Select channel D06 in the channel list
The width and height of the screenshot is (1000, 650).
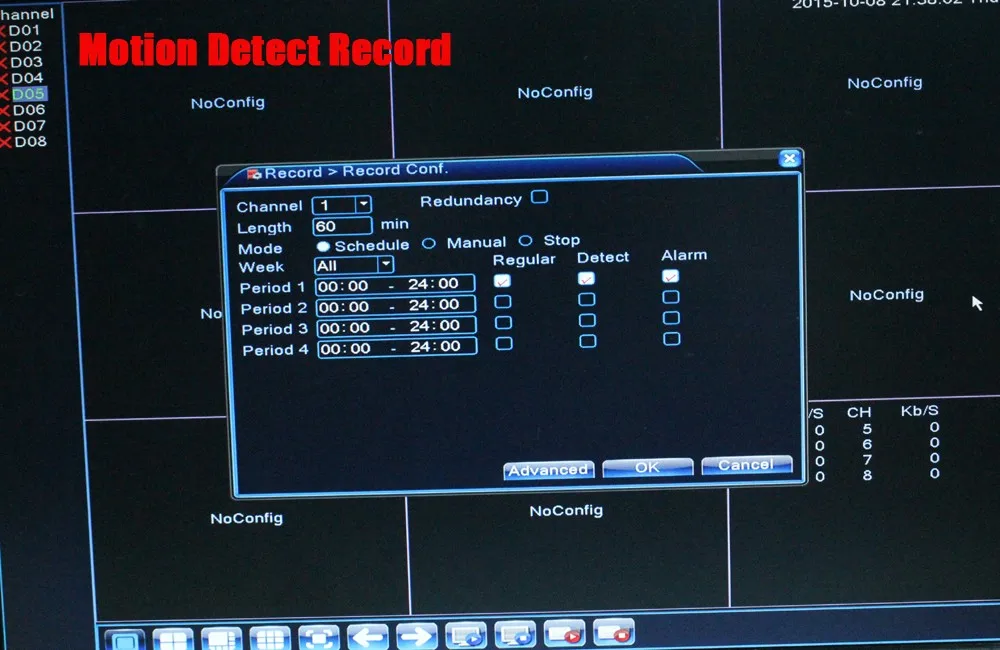click(29, 110)
